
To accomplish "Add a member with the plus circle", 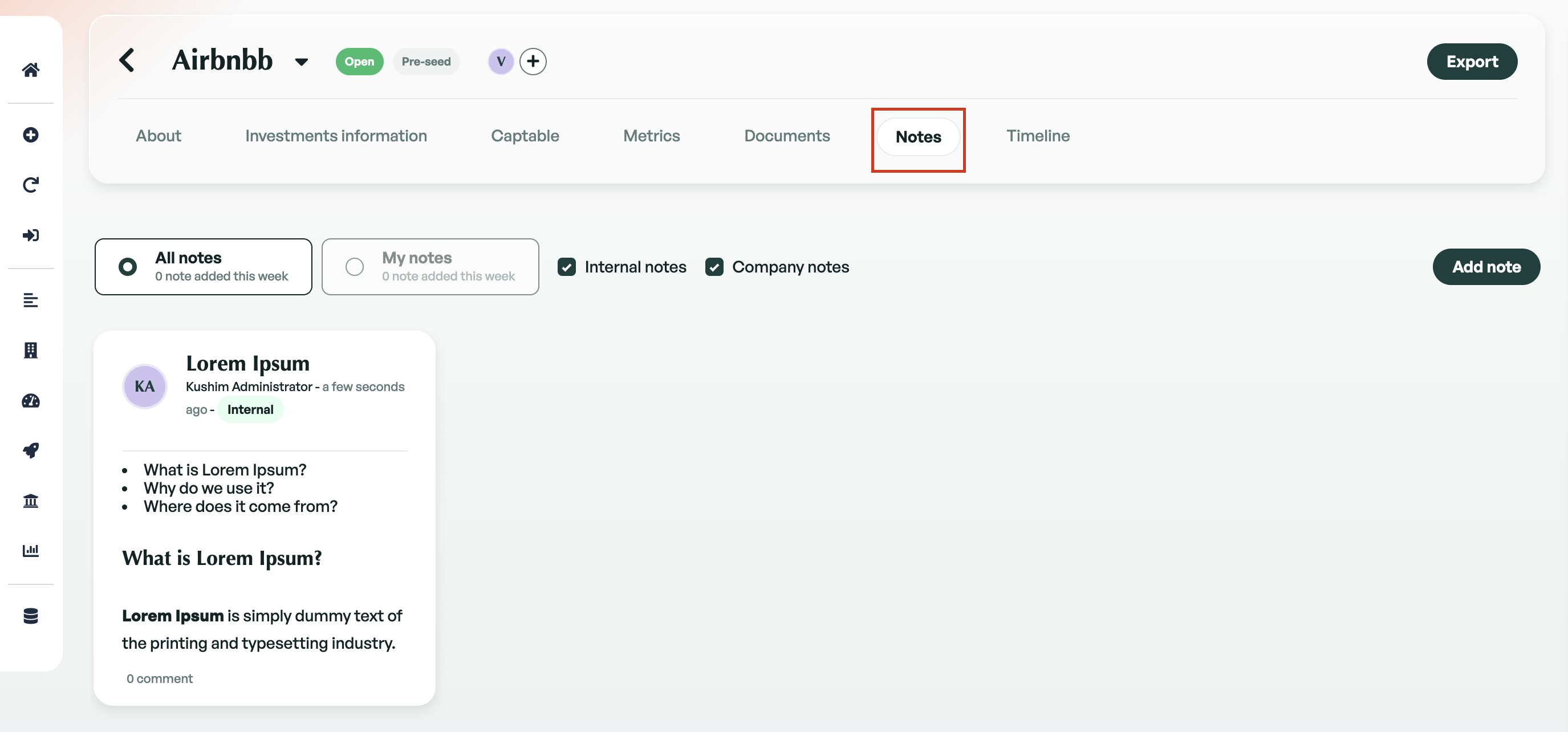I will [x=533, y=62].
